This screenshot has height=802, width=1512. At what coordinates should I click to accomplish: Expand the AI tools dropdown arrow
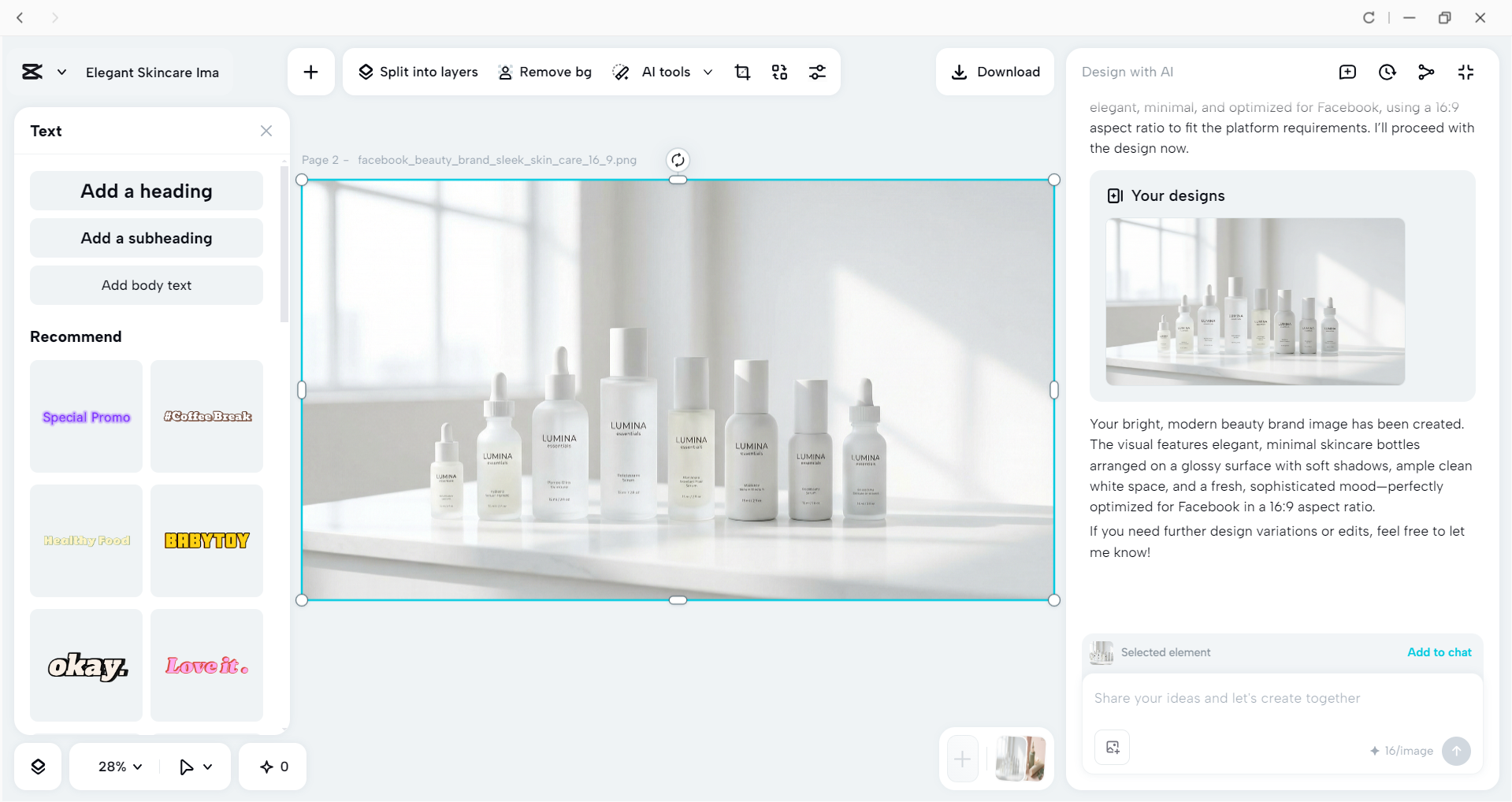pos(708,72)
